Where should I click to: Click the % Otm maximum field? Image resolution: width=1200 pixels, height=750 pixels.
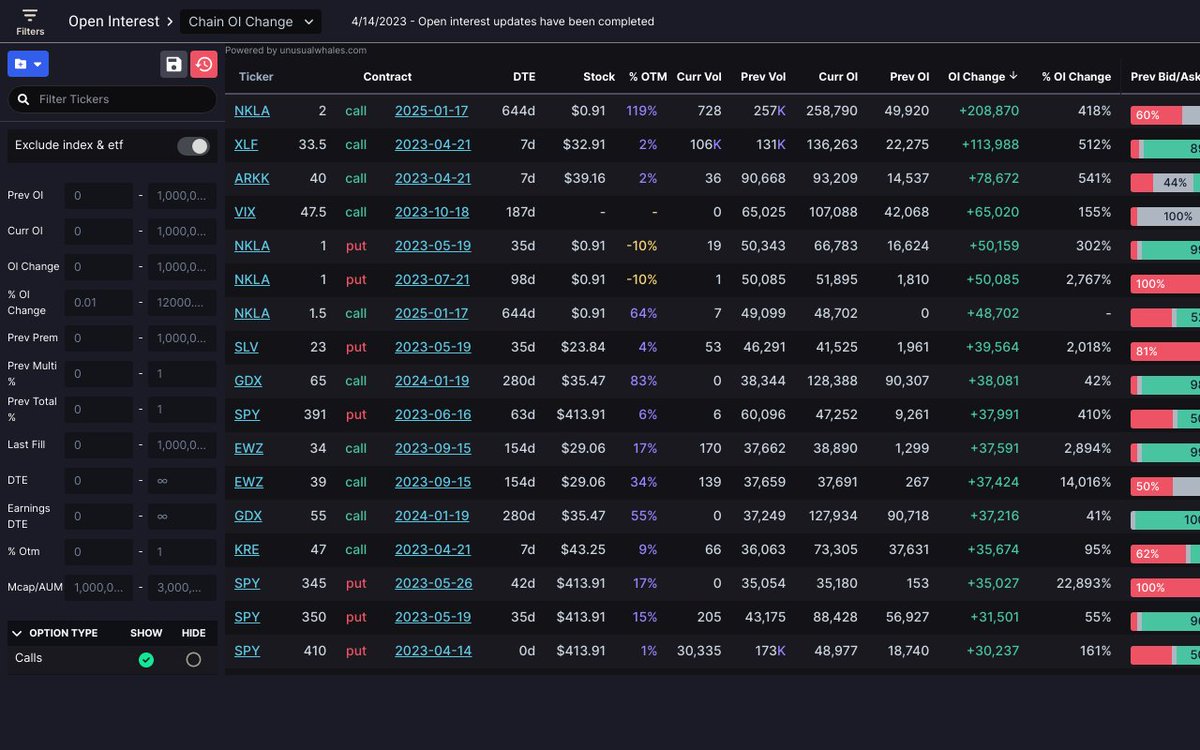point(182,552)
